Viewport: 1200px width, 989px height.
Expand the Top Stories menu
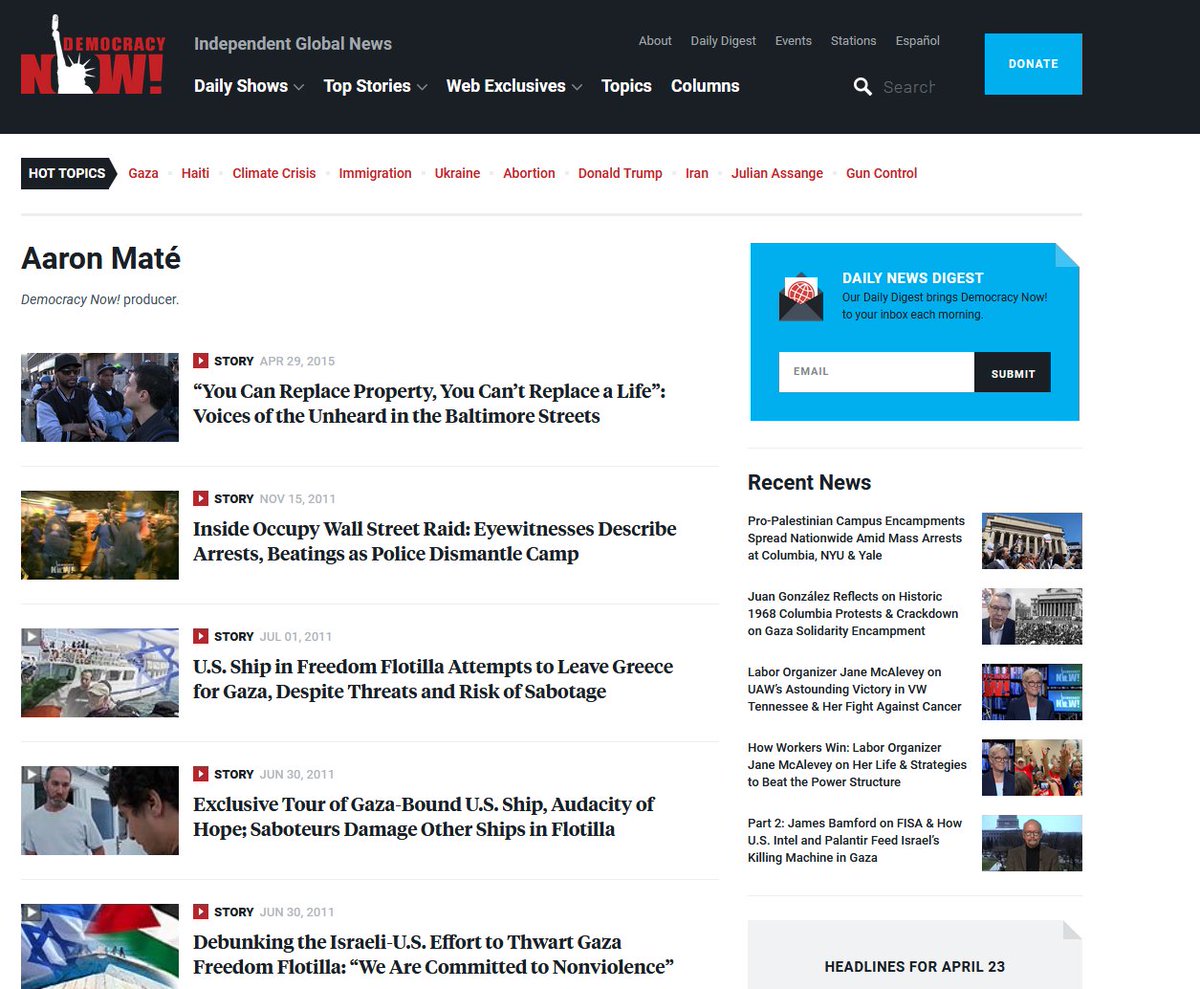[375, 86]
